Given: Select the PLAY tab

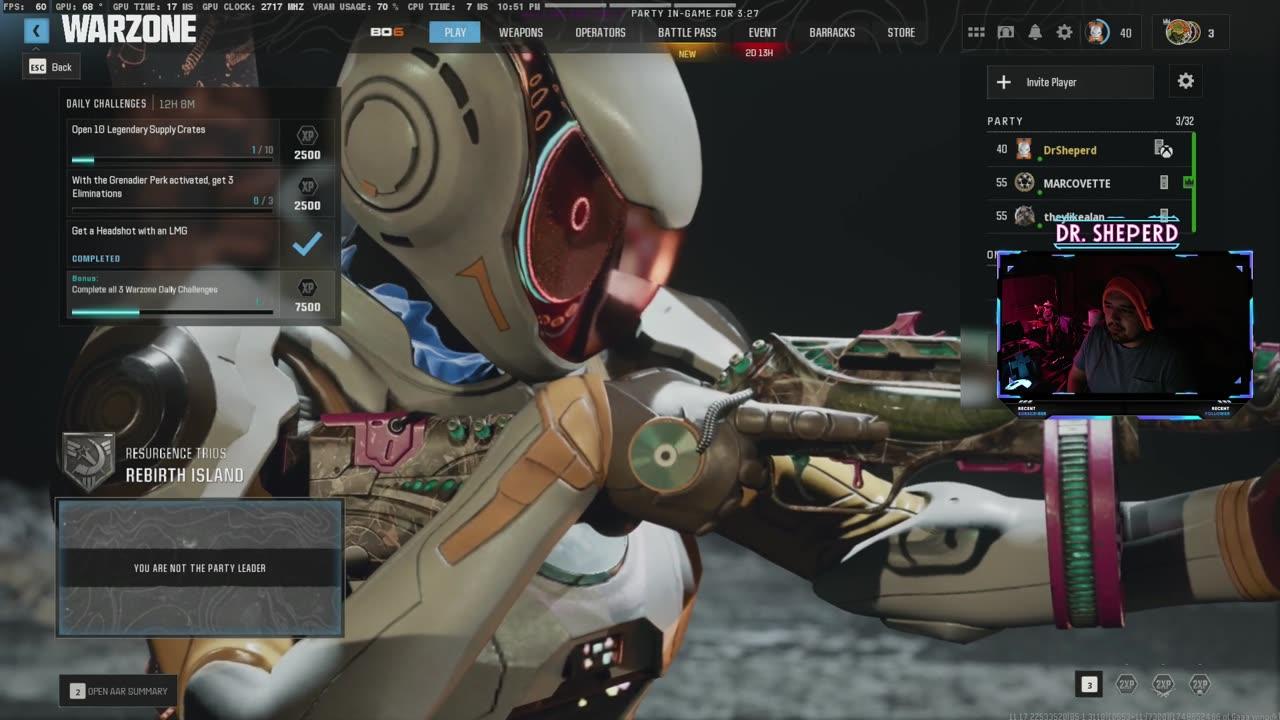Looking at the screenshot, I should [x=455, y=32].
